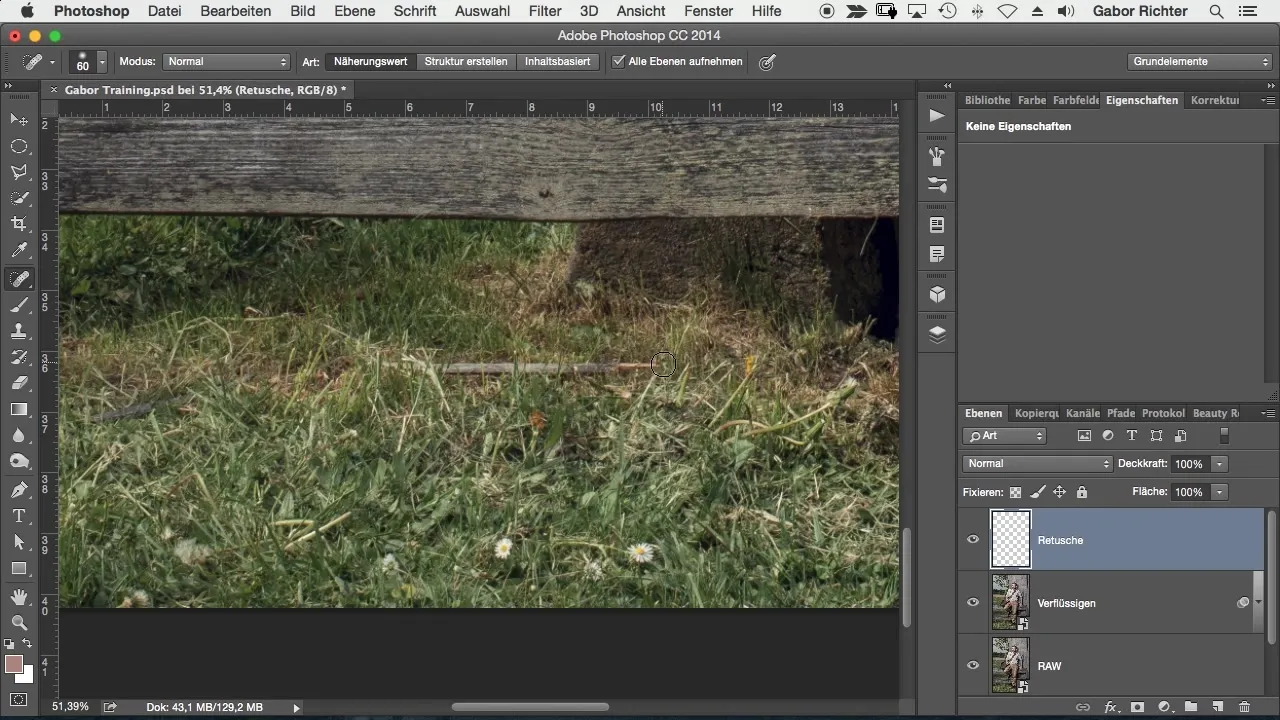
Task: Toggle lock image pixels brush icon
Action: tap(1038, 492)
